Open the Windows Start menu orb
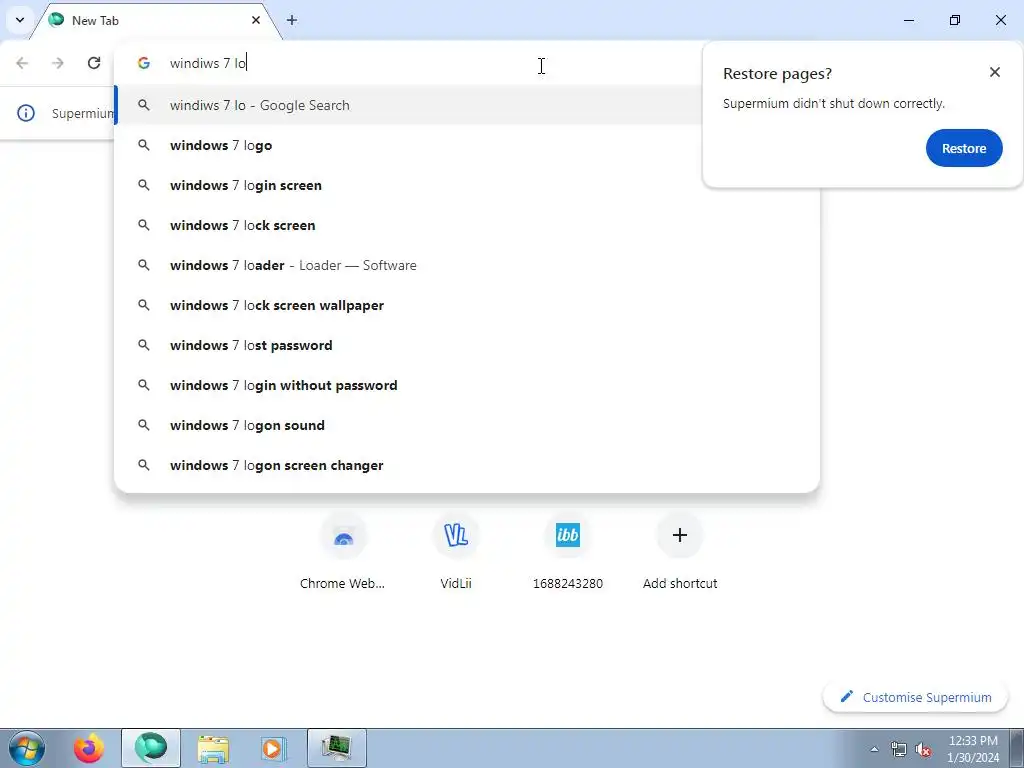The height and width of the screenshot is (768, 1024). coord(26,748)
